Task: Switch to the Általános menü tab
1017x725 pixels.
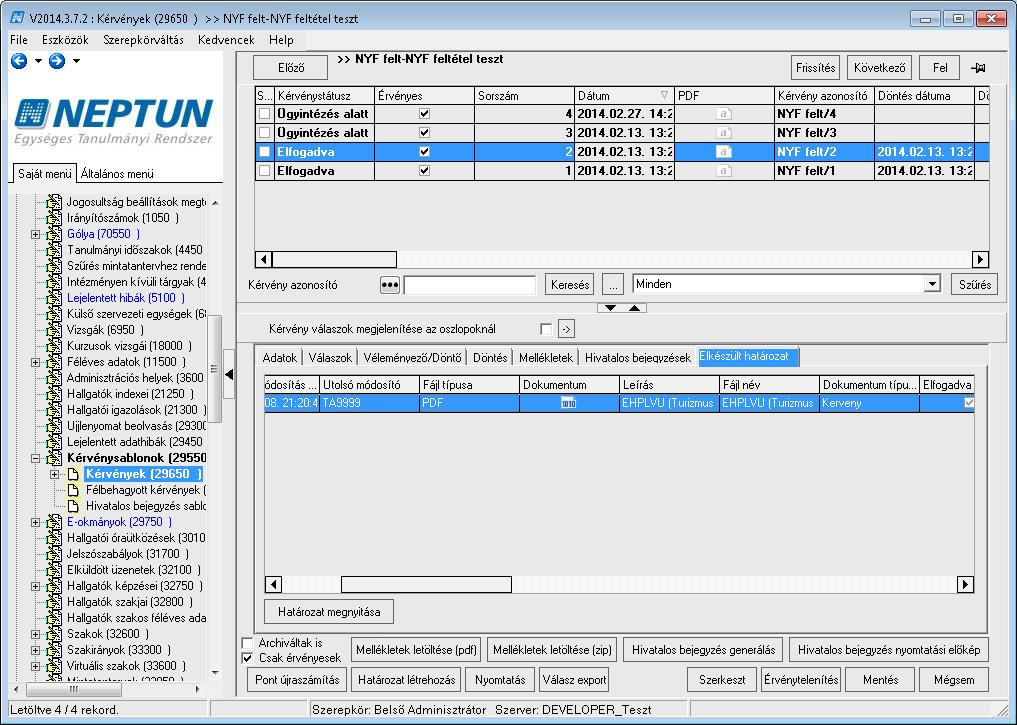Action: tap(117, 174)
